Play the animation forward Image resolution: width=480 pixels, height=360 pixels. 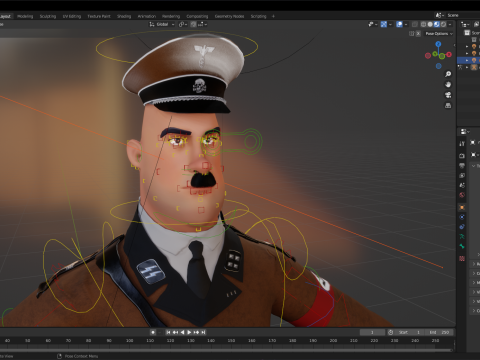coord(189,332)
